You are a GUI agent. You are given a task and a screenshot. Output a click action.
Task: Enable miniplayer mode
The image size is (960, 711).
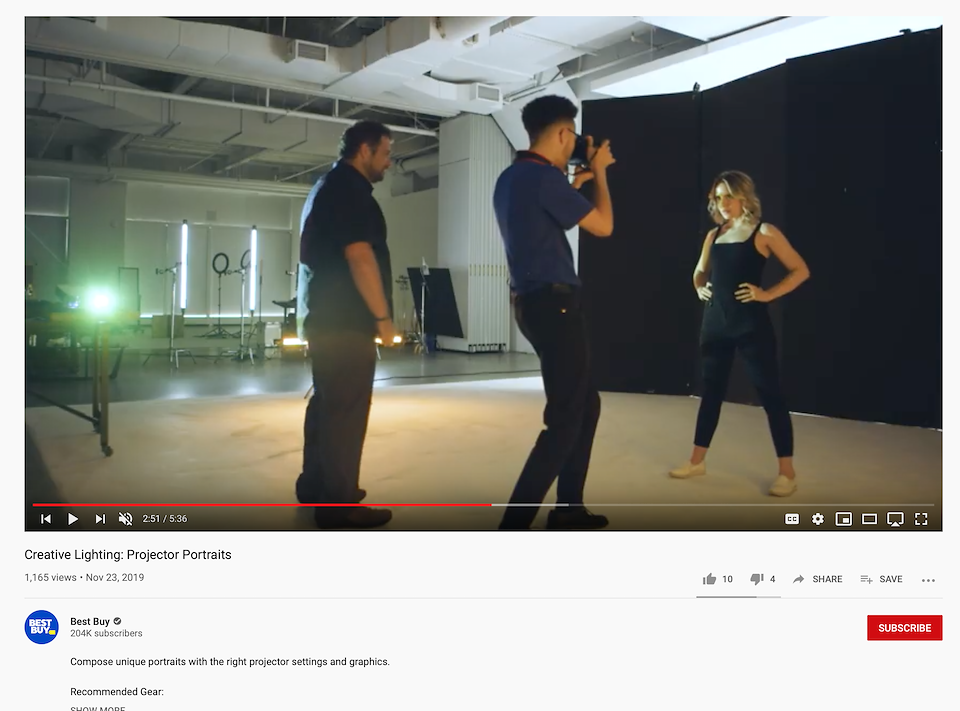844,519
